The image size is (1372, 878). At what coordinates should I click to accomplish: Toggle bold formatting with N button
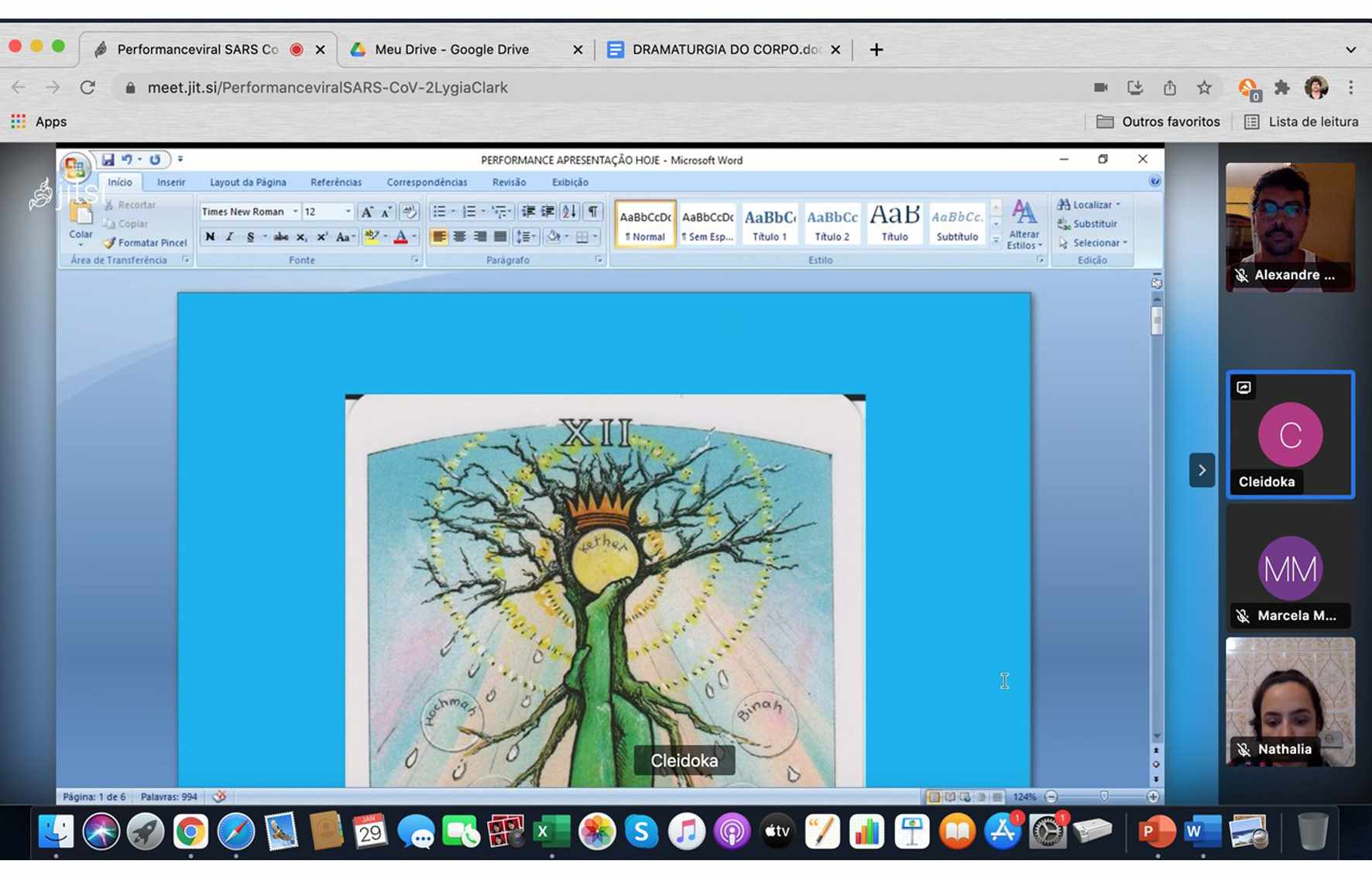(x=210, y=237)
